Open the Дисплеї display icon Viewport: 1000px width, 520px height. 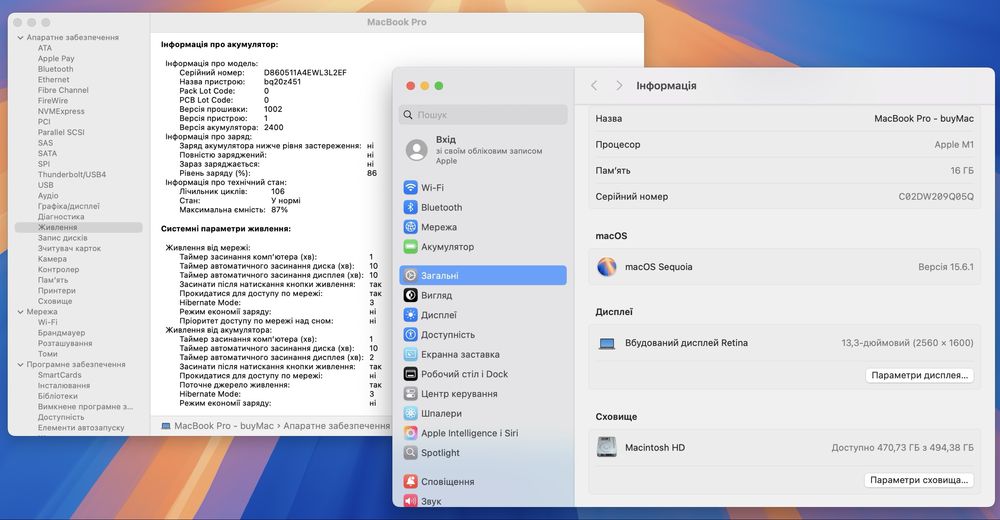(x=411, y=315)
